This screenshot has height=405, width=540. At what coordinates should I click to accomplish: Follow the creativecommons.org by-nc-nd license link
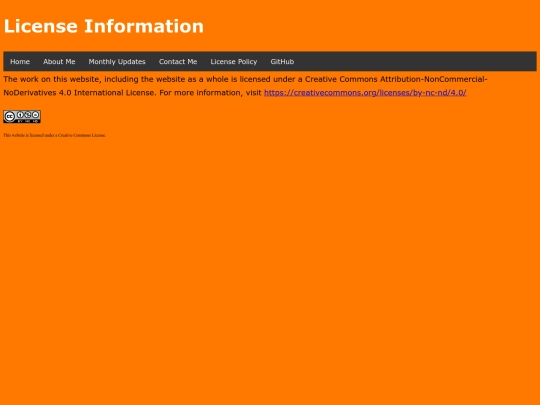tap(365, 93)
